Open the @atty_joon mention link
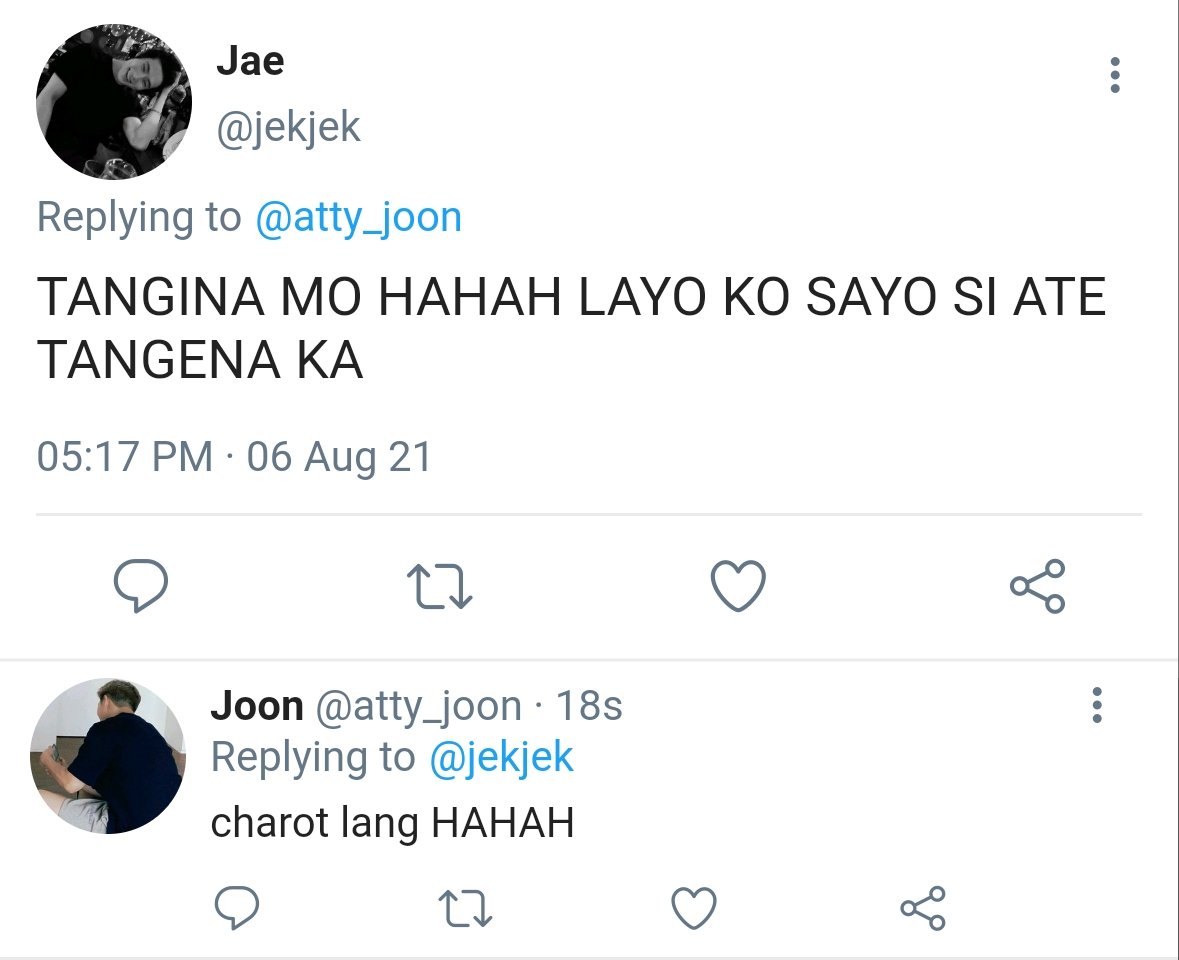Image resolution: width=1179 pixels, height=960 pixels. coord(359,218)
